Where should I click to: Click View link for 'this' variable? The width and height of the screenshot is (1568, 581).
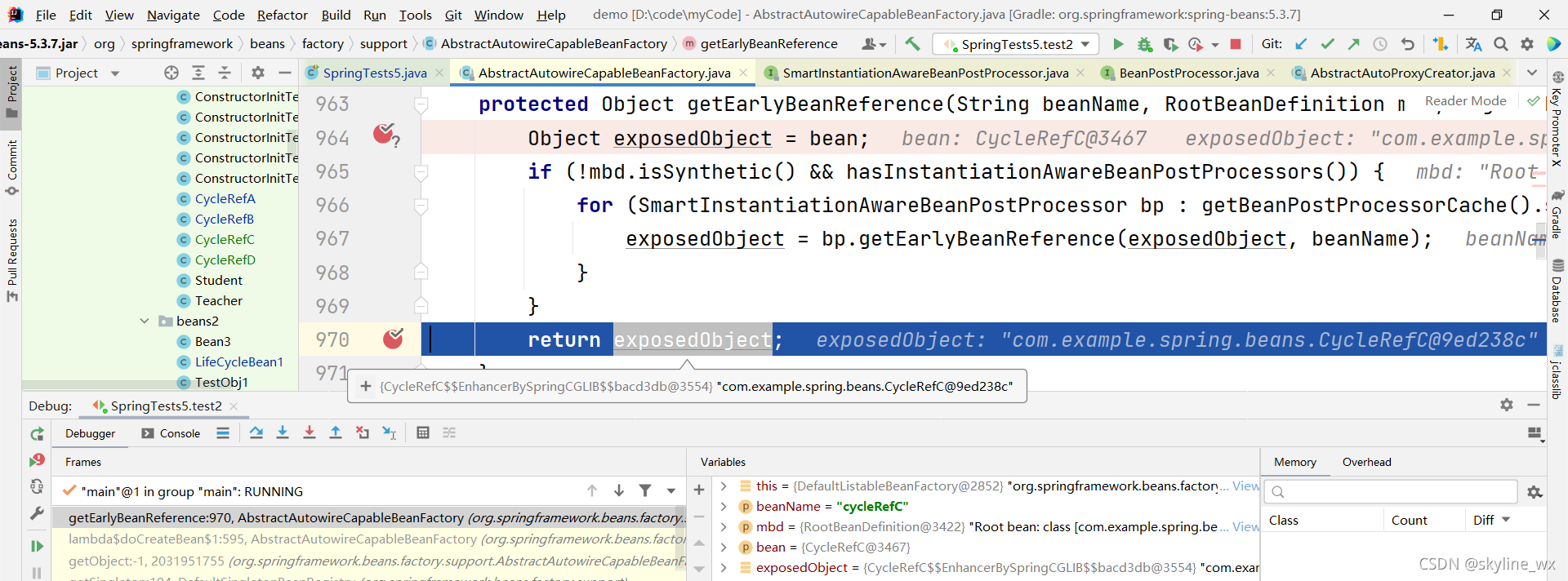(1245, 486)
